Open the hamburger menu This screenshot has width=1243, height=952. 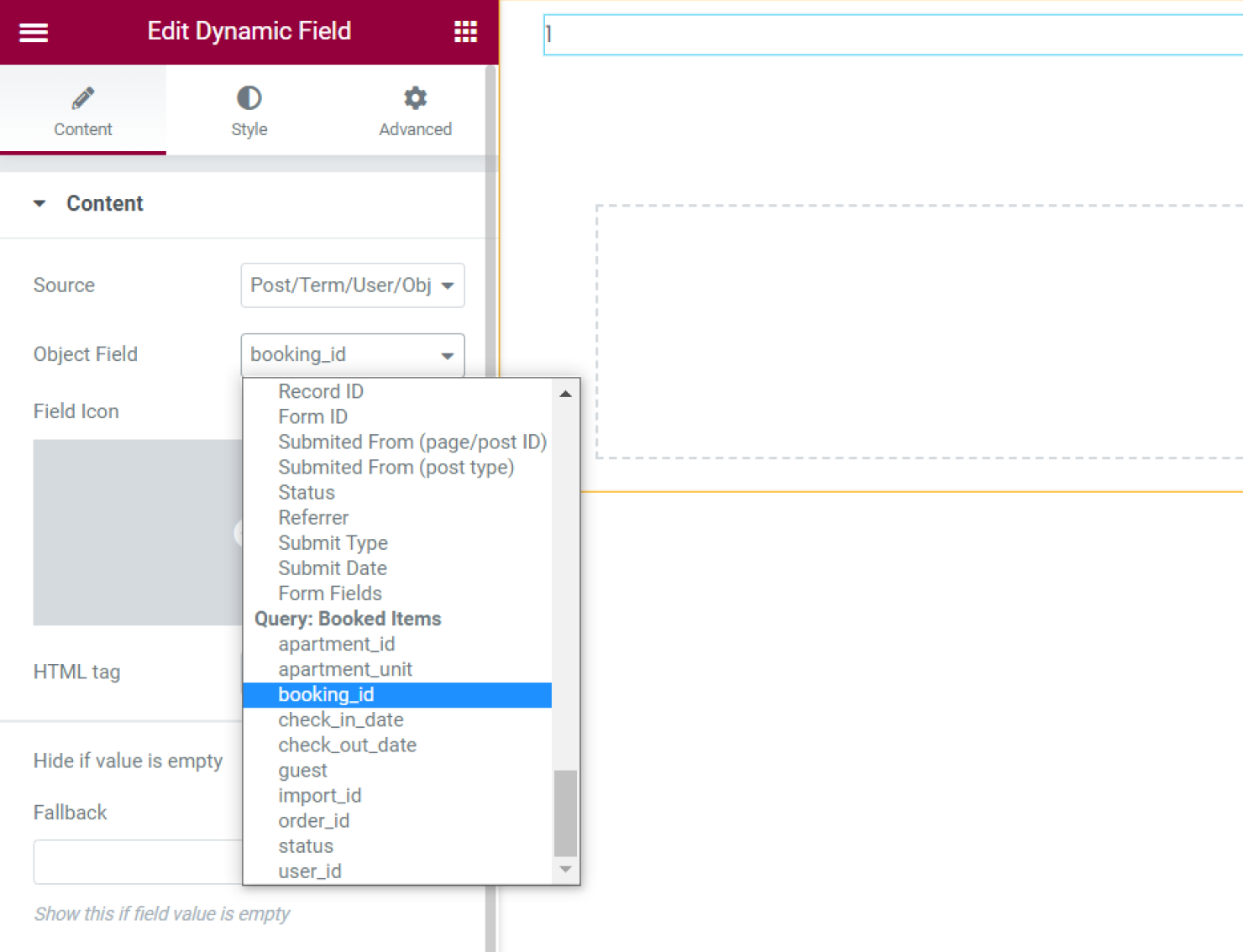[x=34, y=32]
